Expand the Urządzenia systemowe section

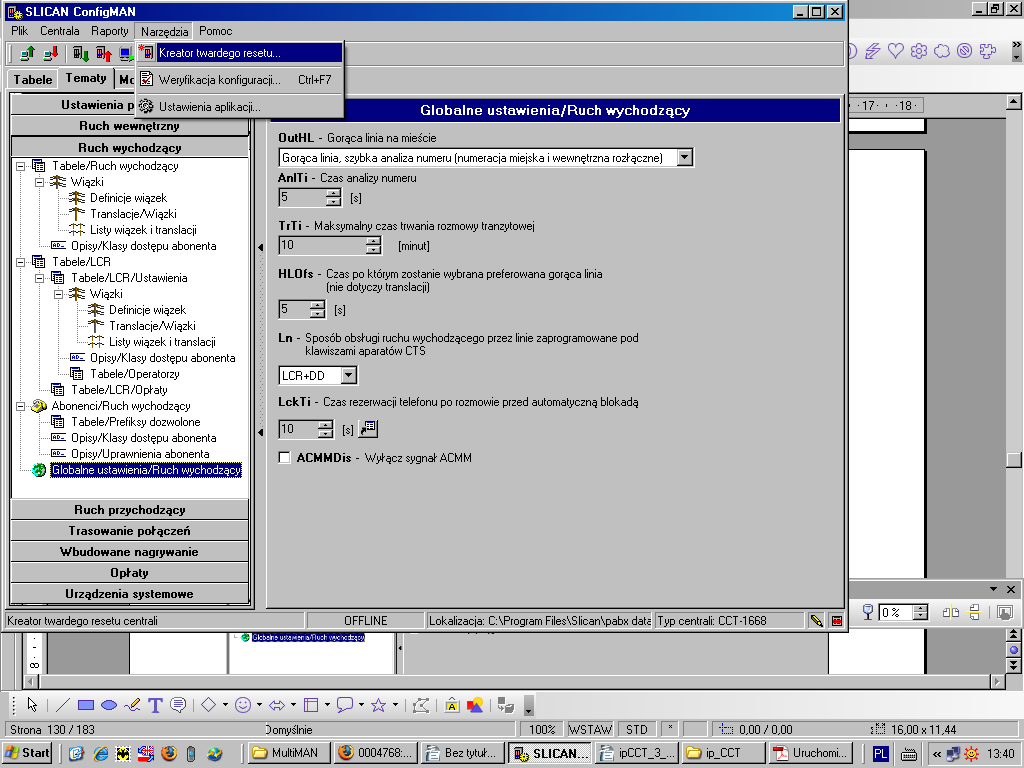129,594
